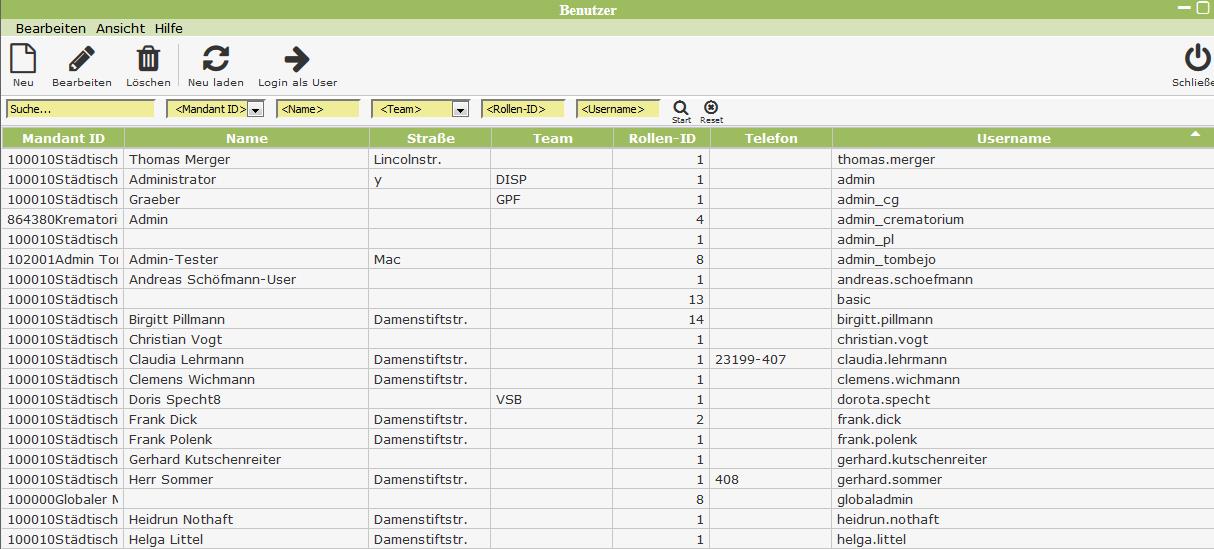
Task: Expand the Mandant ID filter dropdown
Action: [x=255, y=109]
